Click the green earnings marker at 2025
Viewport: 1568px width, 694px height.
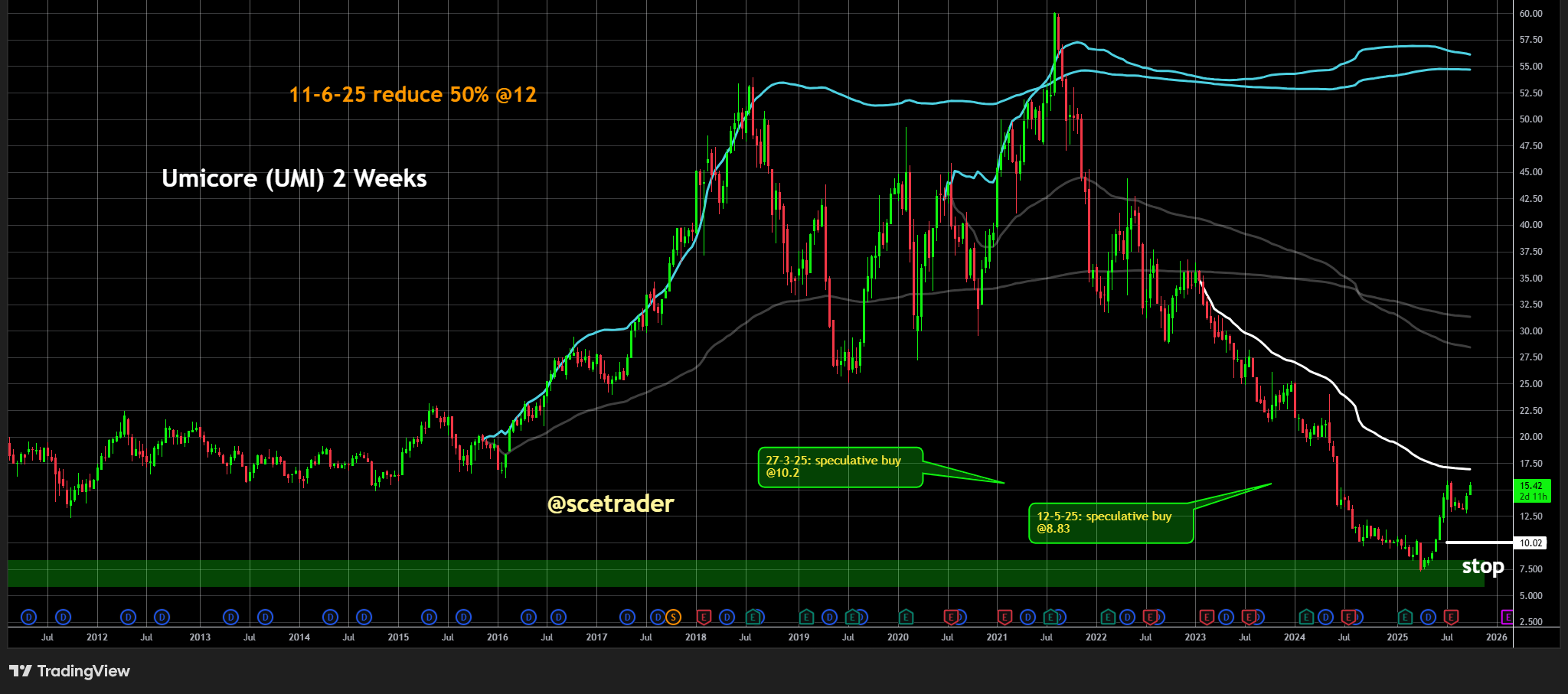point(1405,617)
